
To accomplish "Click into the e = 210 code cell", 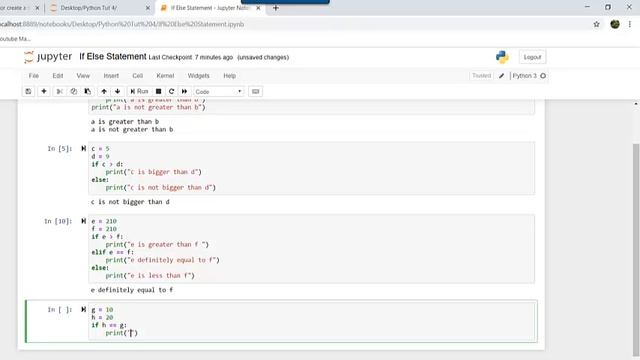I will click(311, 249).
